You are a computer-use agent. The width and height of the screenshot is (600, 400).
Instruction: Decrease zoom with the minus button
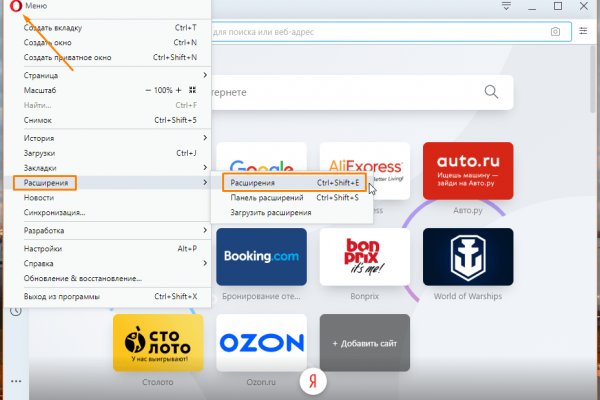coord(148,90)
